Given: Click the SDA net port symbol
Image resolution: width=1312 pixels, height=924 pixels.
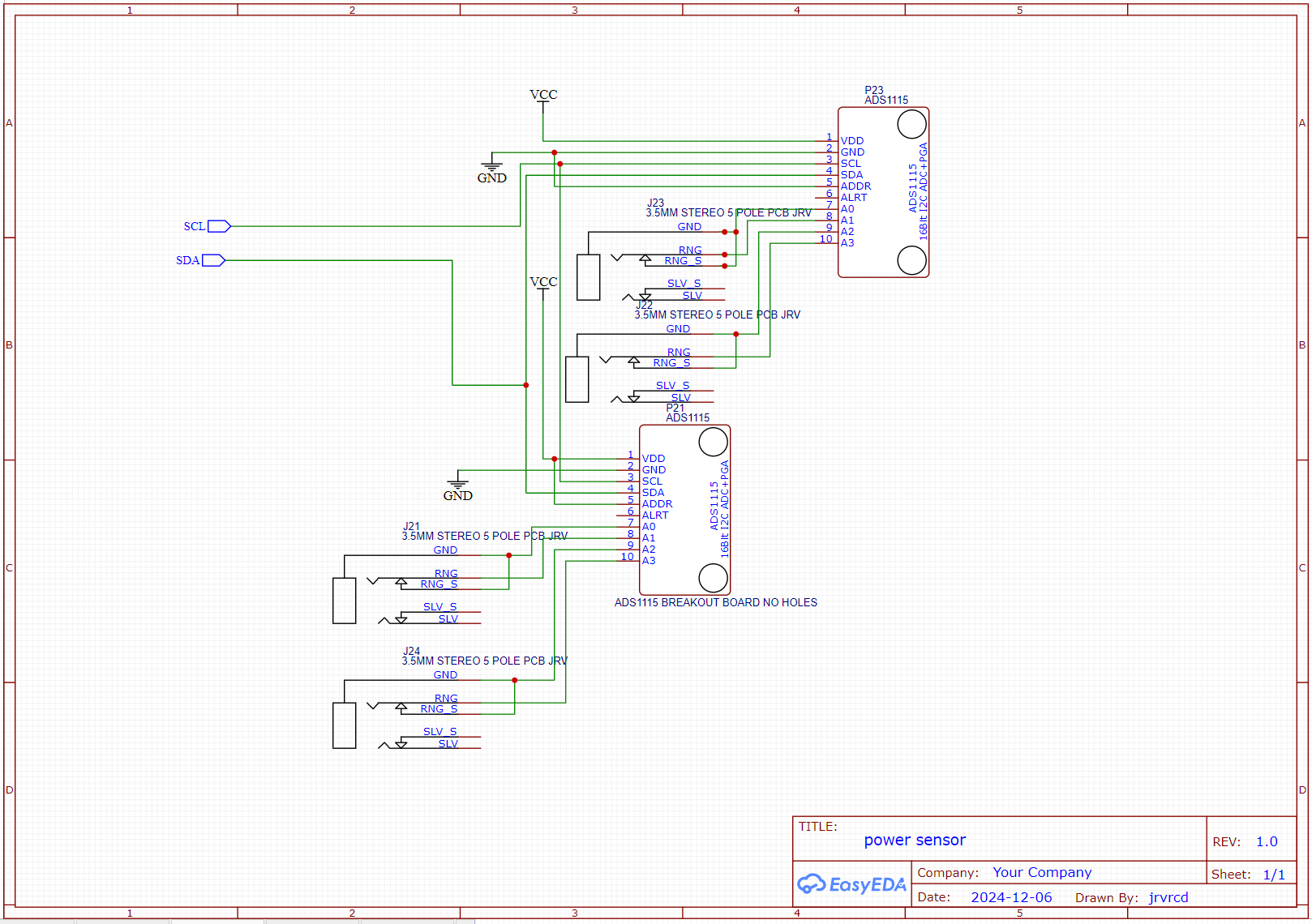Looking at the screenshot, I should (x=212, y=260).
